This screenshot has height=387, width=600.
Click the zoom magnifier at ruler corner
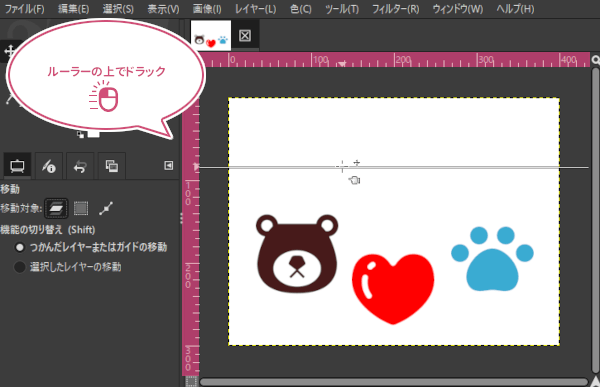pyautogui.click(x=595, y=60)
